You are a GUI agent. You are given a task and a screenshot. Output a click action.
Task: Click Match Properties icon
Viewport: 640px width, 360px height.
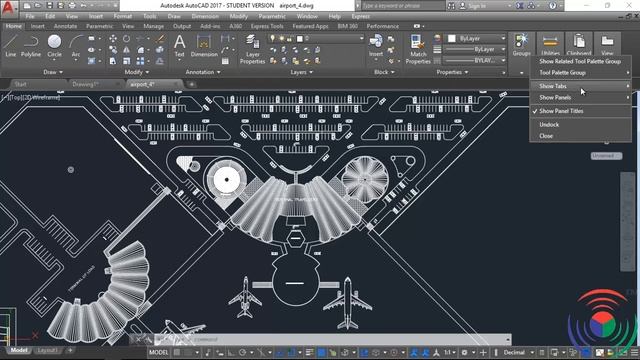[418, 49]
